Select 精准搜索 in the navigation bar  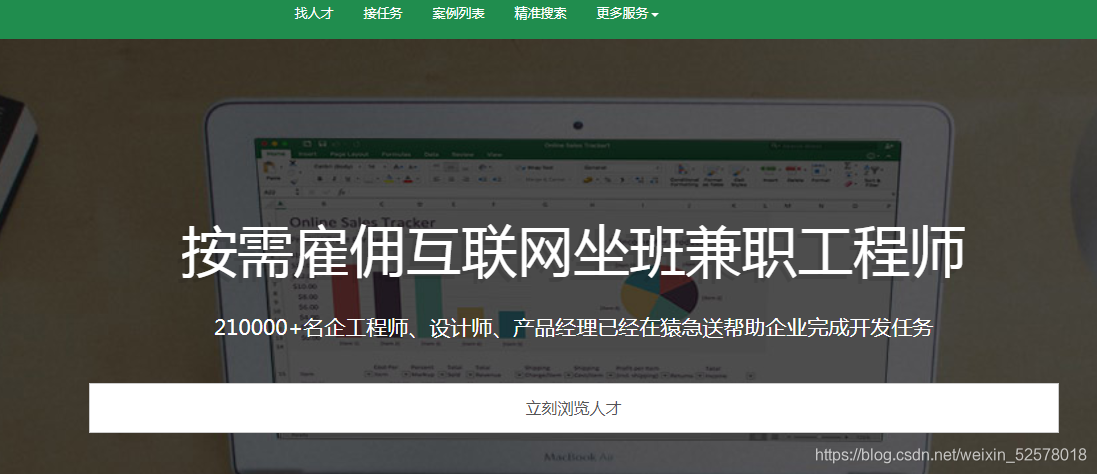tap(540, 13)
